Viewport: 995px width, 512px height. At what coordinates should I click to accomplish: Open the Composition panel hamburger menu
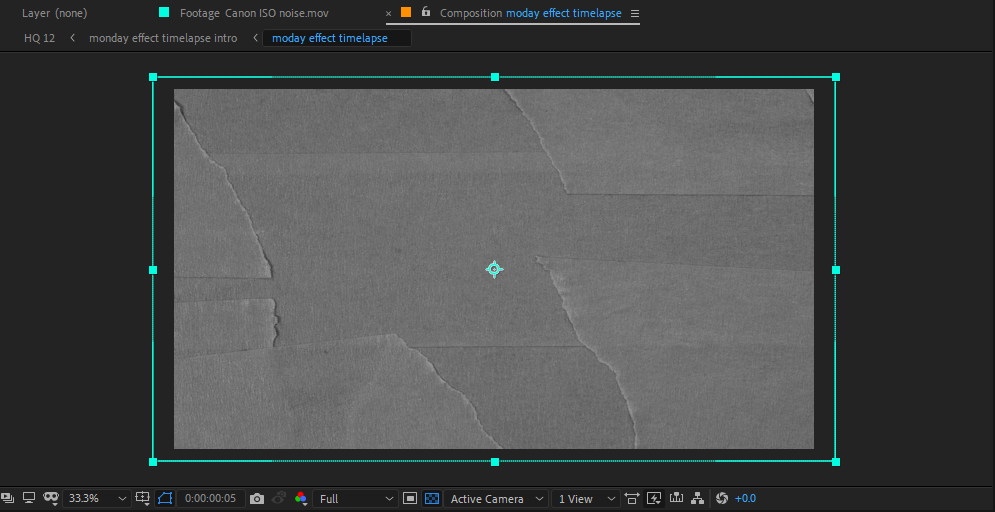tap(635, 13)
